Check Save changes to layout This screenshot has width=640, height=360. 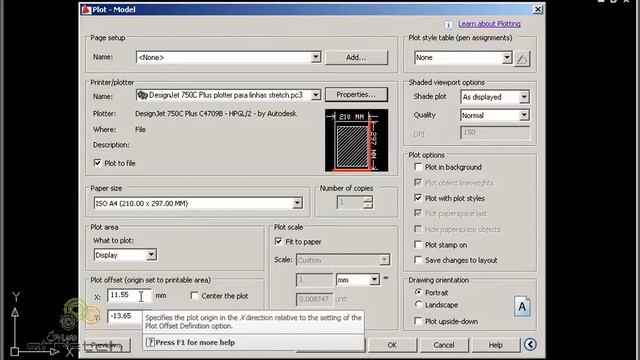pos(418,260)
